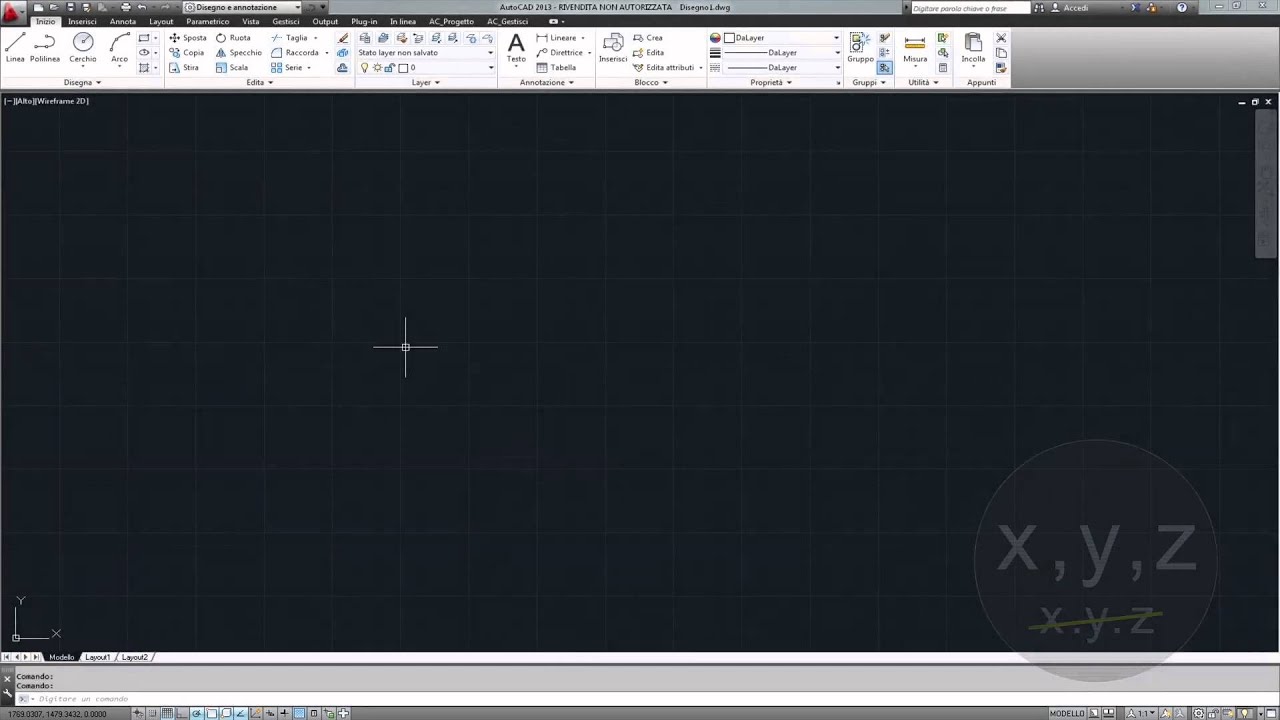Image resolution: width=1280 pixels, height=720 pixels.
Task: Click the Lineare dimension tool
Action: [557, 38]
